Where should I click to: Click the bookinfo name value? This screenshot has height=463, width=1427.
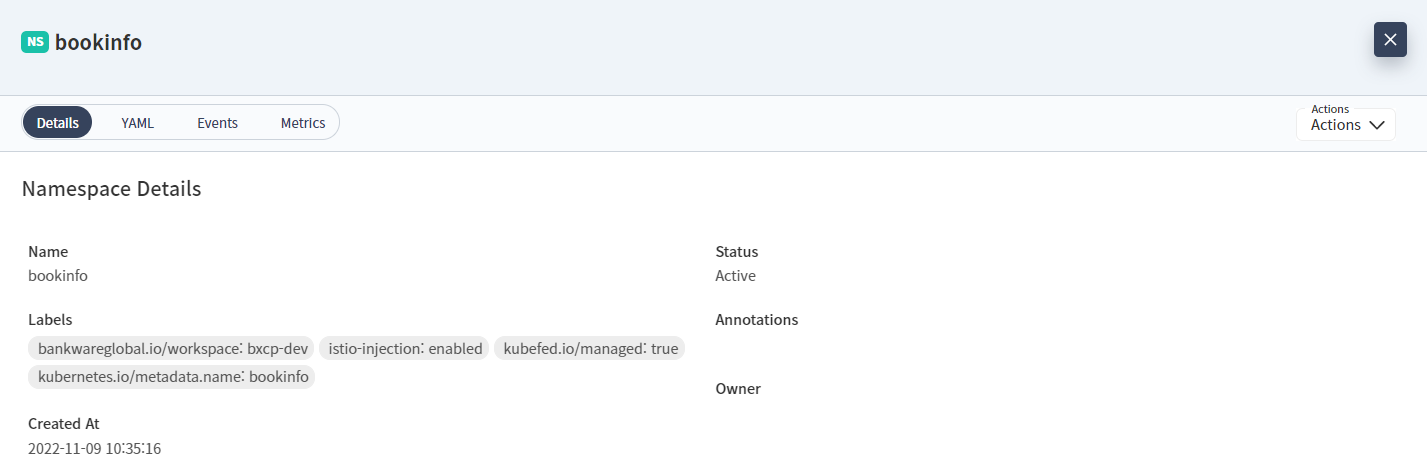click(x=58, y=275)
